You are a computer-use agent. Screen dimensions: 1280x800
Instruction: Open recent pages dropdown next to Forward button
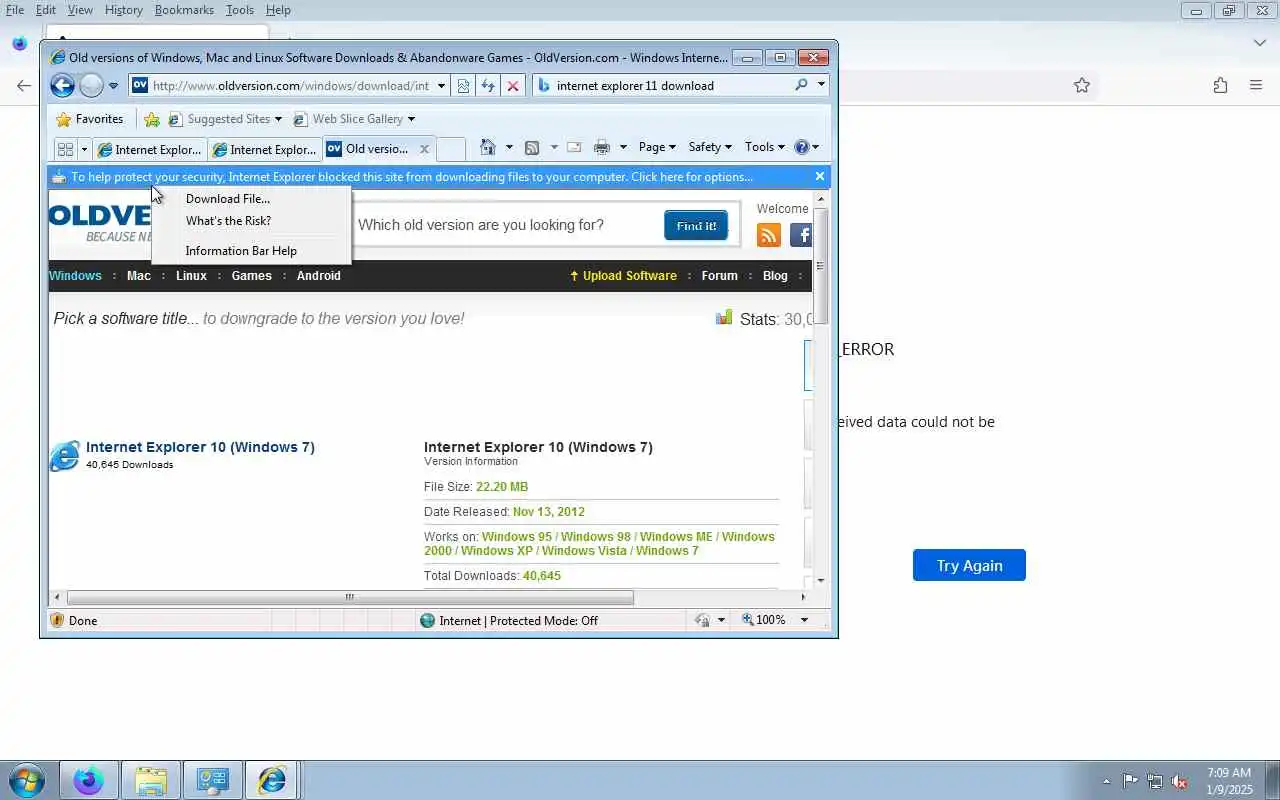[113, 86]
